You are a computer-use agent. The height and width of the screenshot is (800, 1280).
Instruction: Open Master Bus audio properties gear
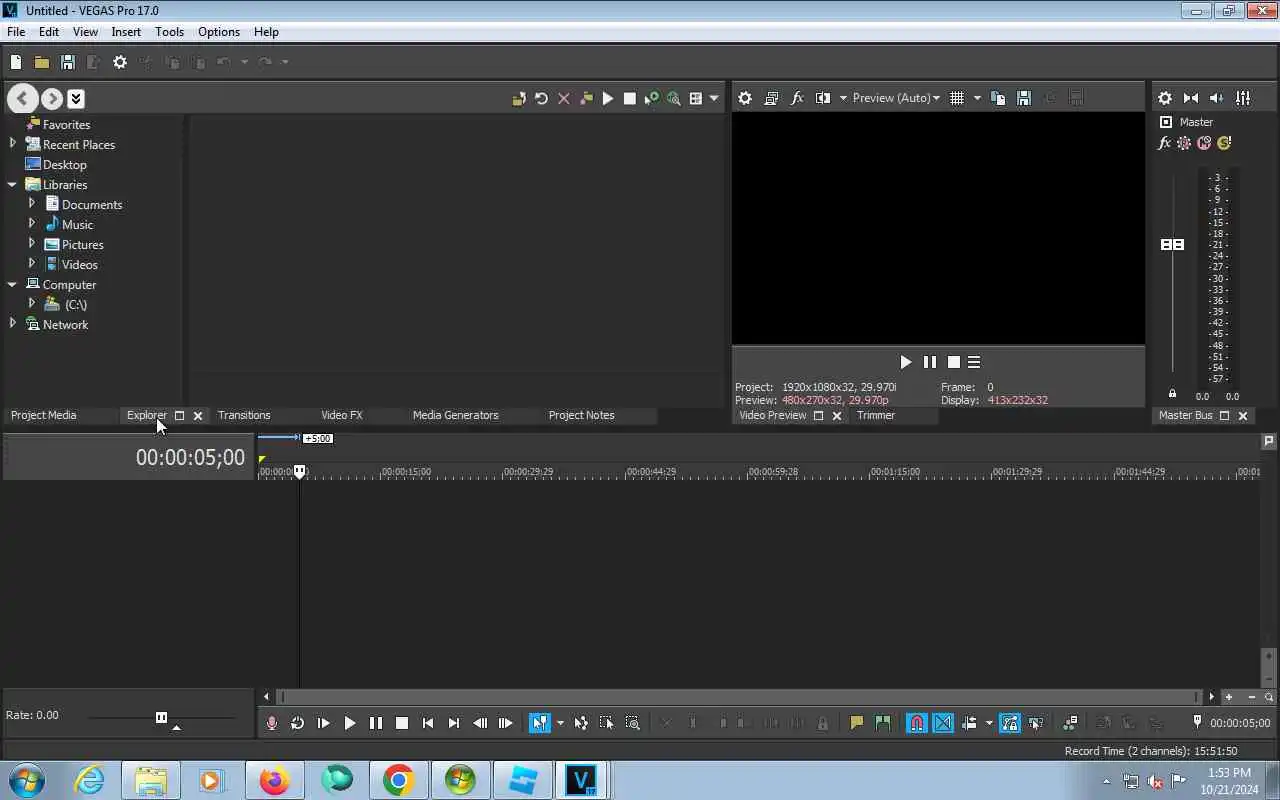(x=1165, y=98)
